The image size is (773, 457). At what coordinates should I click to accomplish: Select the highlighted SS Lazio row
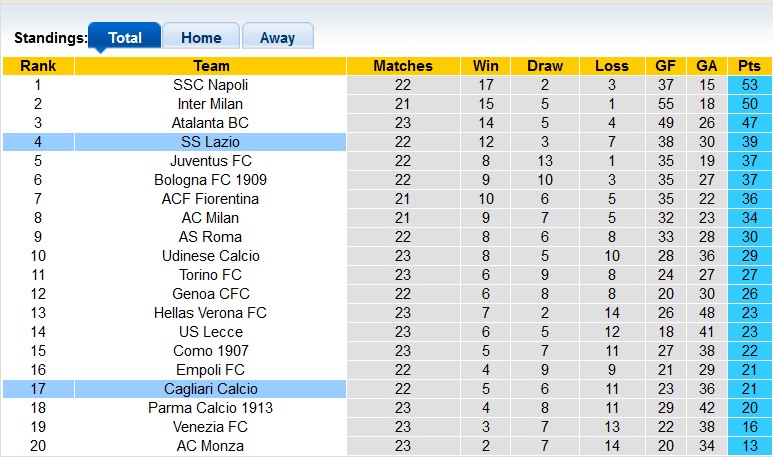coord(210,142)
